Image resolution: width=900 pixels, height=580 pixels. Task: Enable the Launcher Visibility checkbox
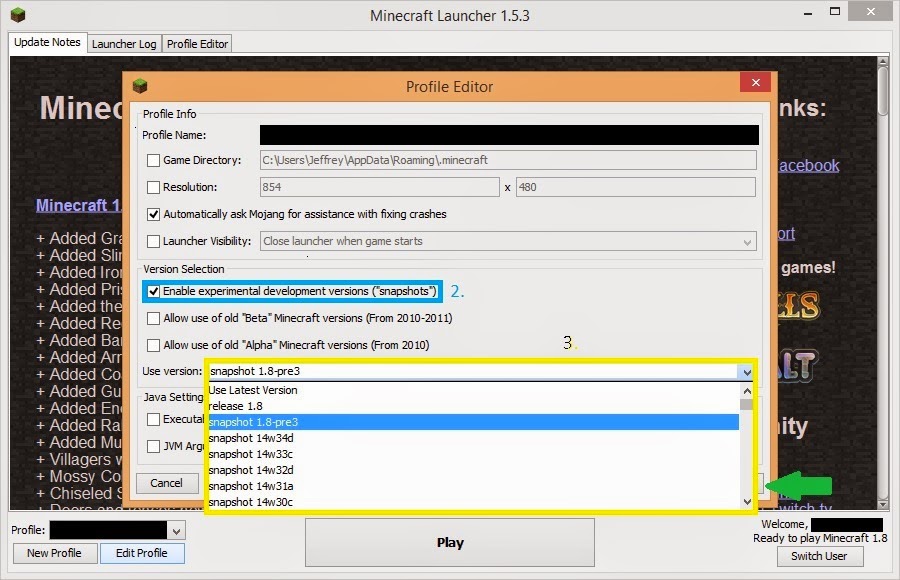click(153, 241)
